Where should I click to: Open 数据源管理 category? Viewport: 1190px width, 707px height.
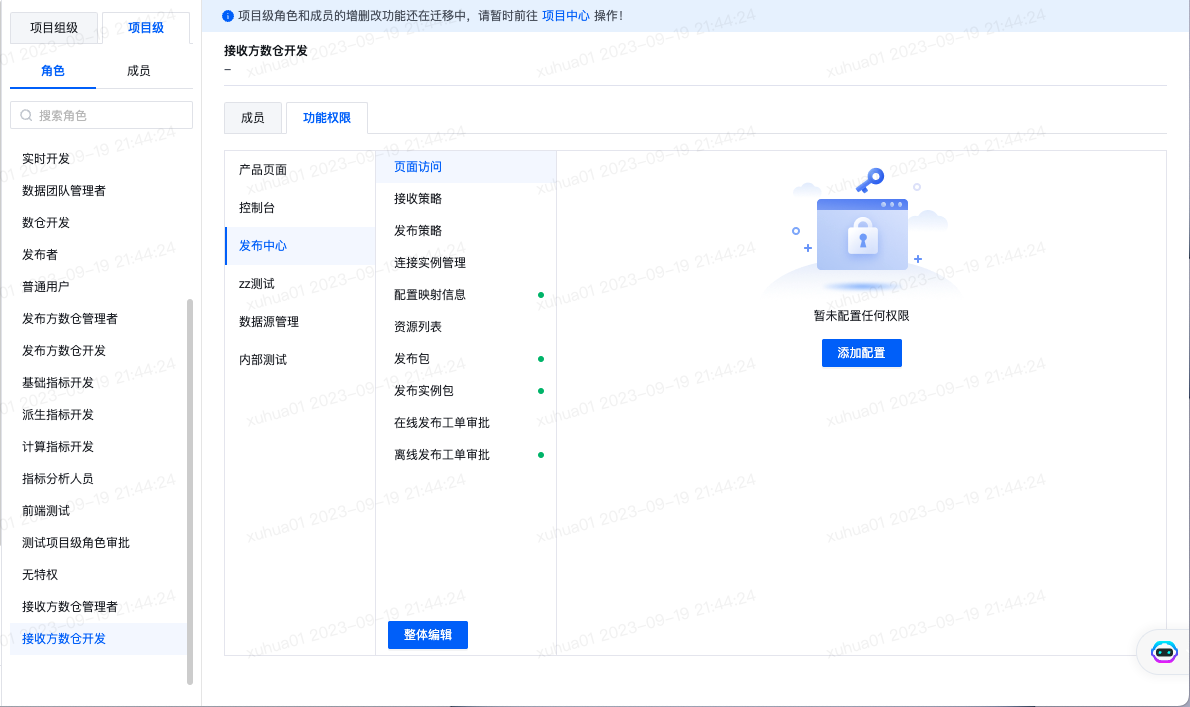301,322
